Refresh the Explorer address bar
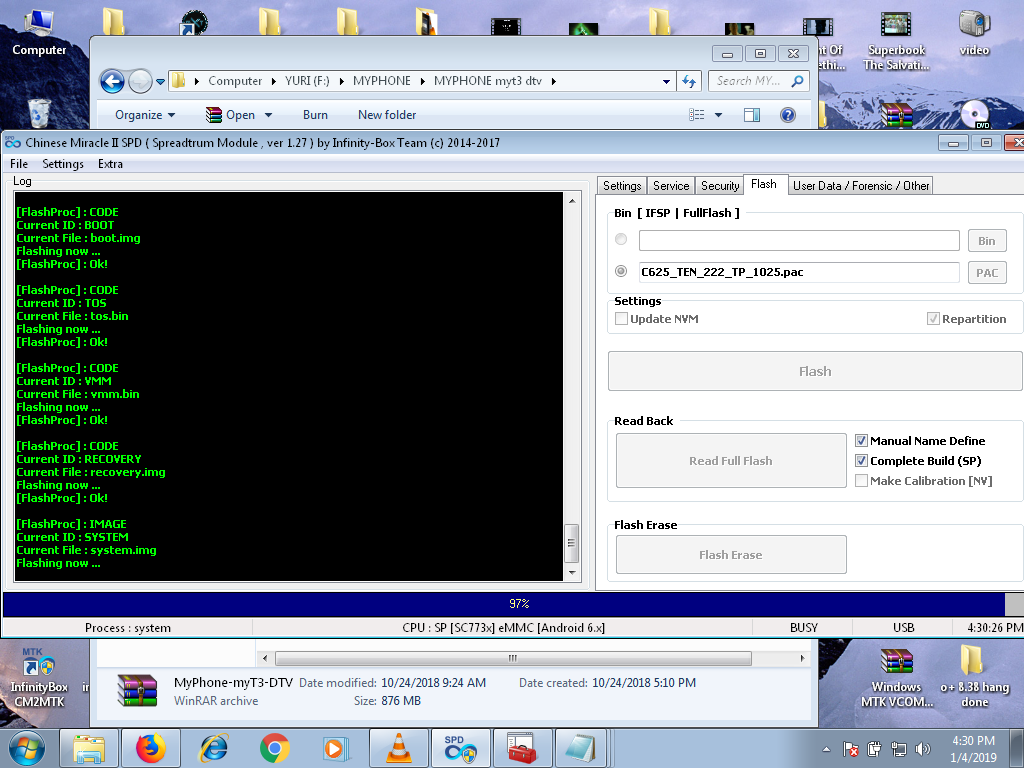The image size is (1024, 768). click(x=689, y=81)
